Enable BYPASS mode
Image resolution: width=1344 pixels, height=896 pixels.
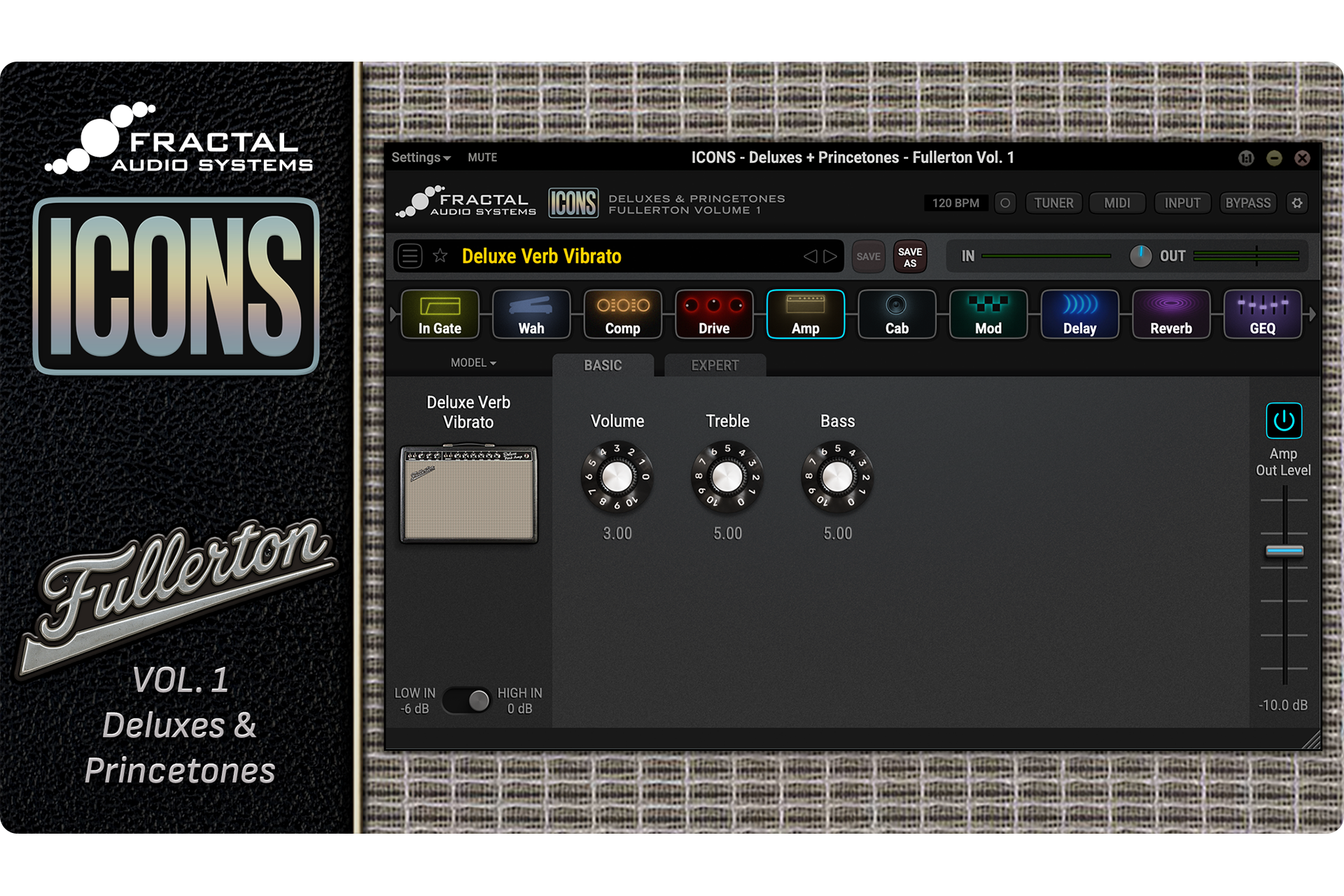[x=1248, y=203]
